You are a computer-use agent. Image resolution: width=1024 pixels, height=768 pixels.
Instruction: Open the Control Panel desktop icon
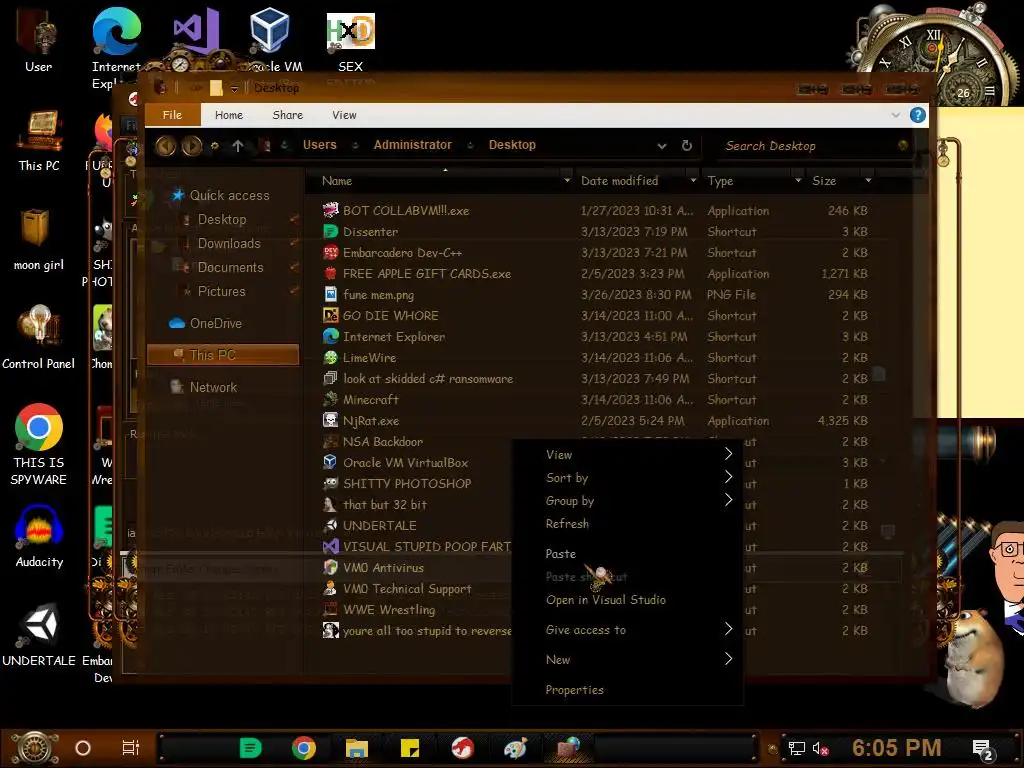[39, 338]
